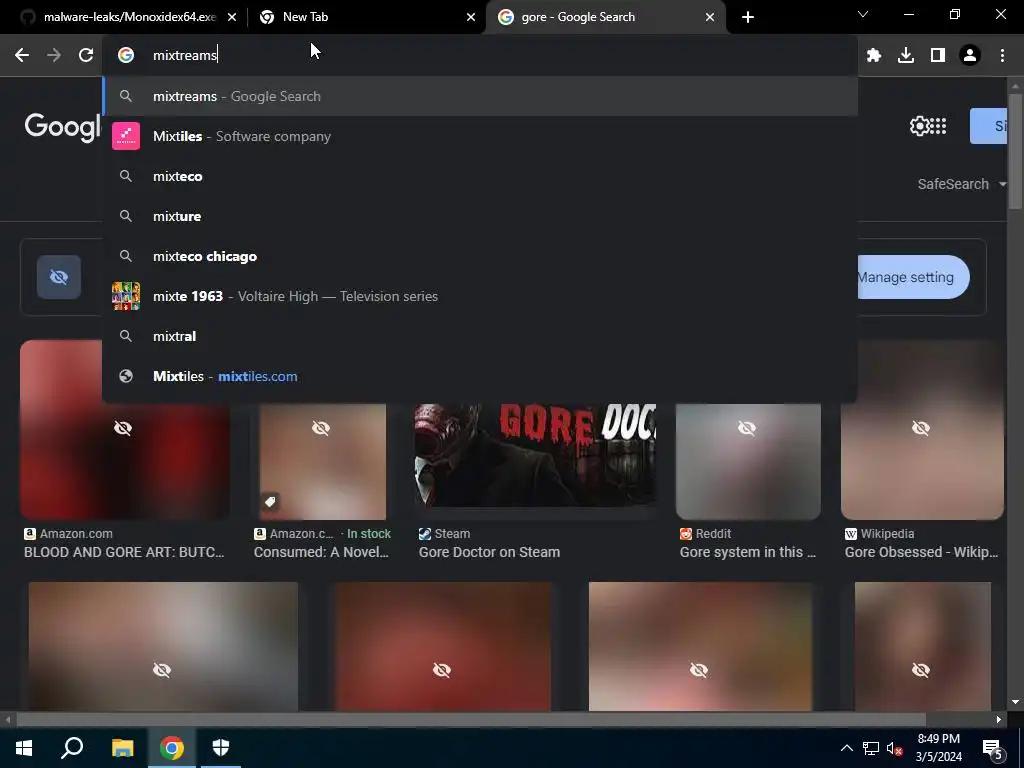This screenshot has width=1024, height=768.
Task: Show hidden system tray icons chevron
Action: point(846,748)
